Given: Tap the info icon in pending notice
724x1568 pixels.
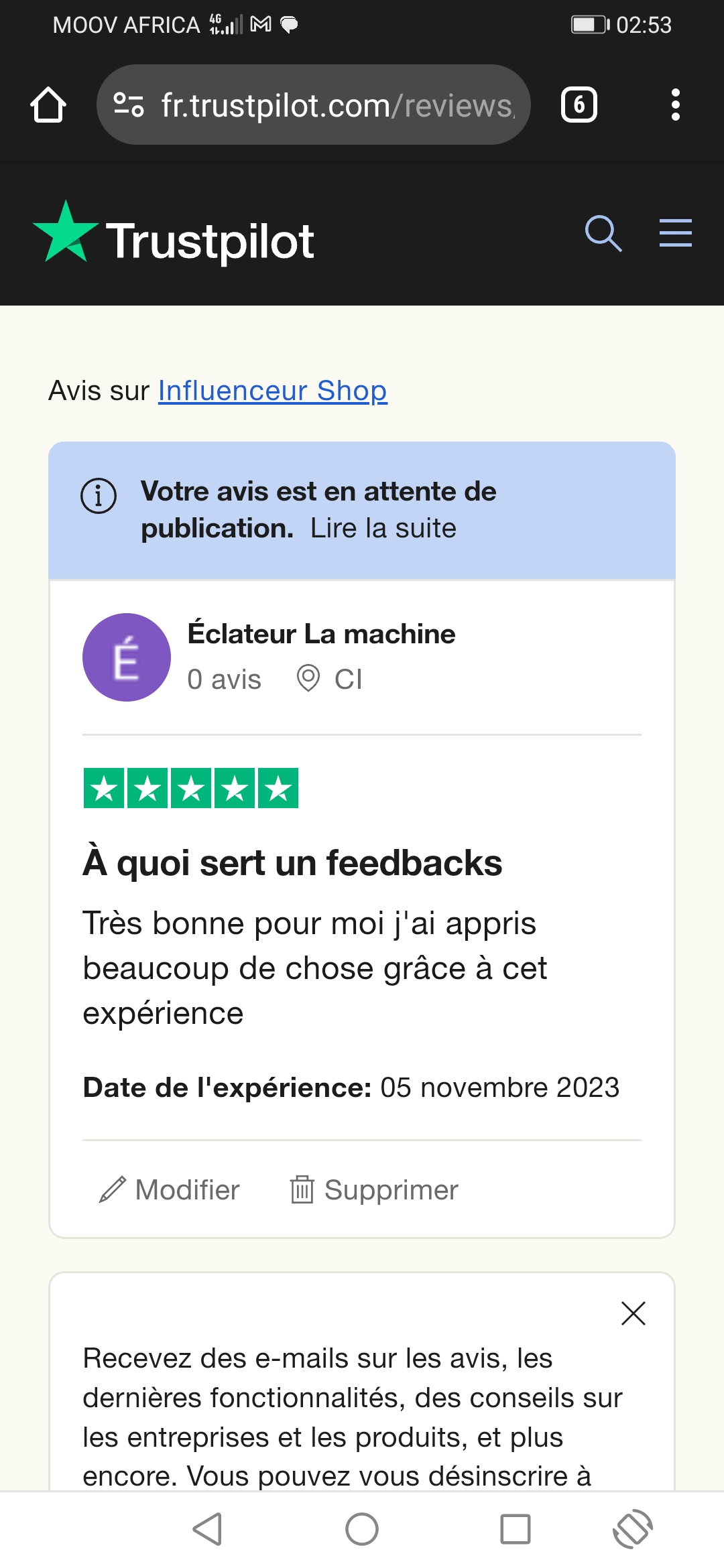Looking at the screenshot, I should [x=99, y=496].
